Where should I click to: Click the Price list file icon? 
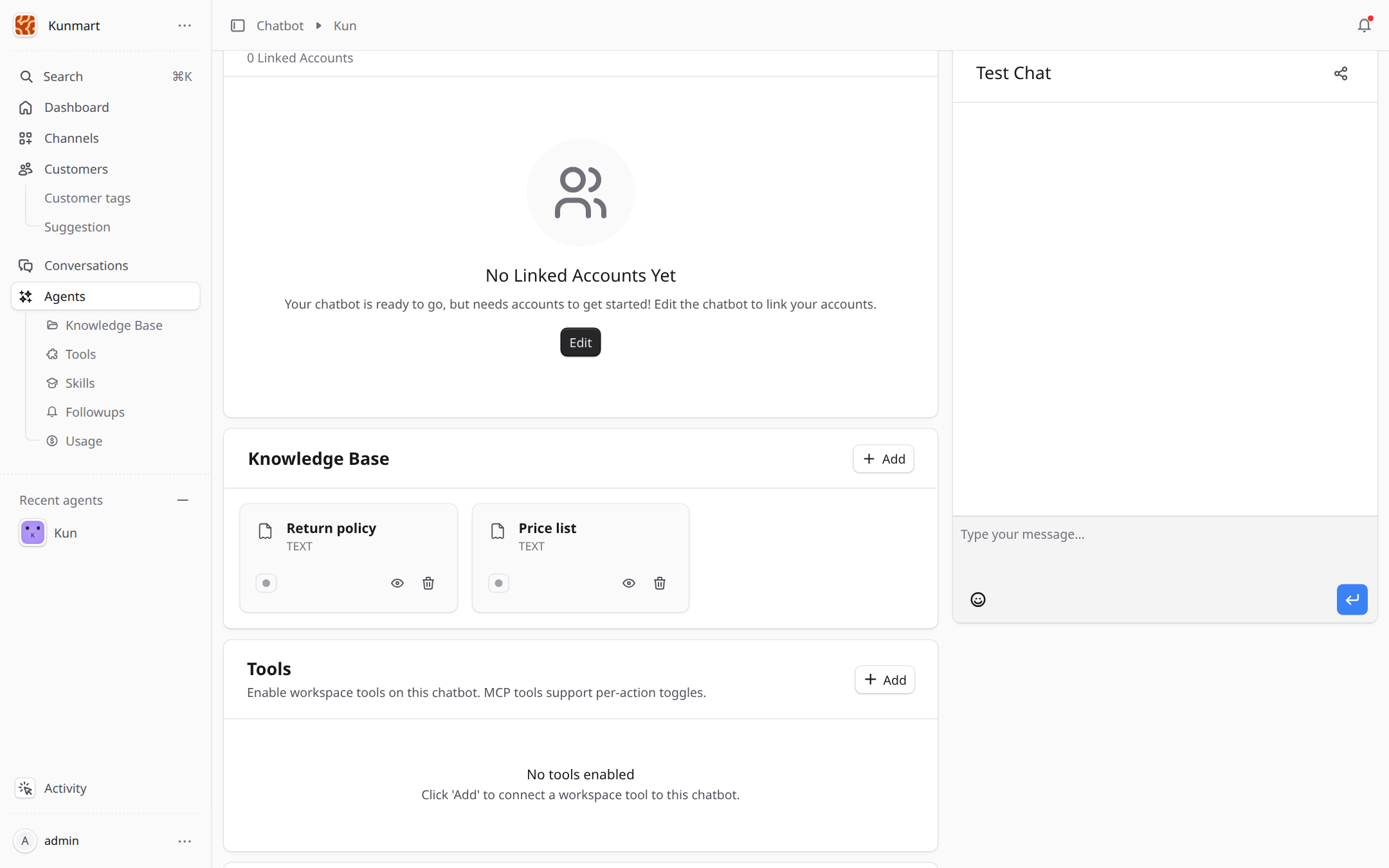498,531
